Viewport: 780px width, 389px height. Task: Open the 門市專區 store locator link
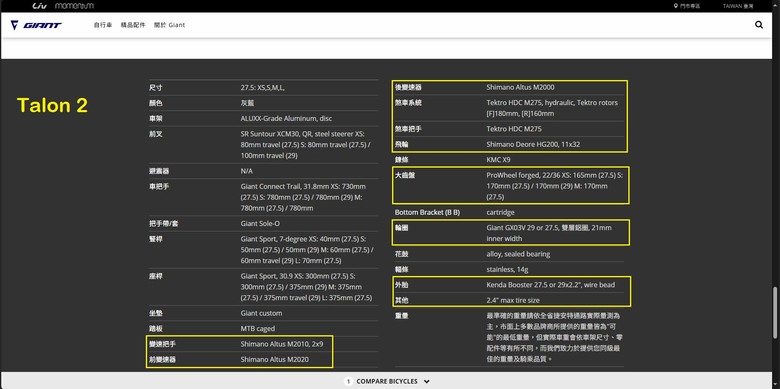click(687, 6)
